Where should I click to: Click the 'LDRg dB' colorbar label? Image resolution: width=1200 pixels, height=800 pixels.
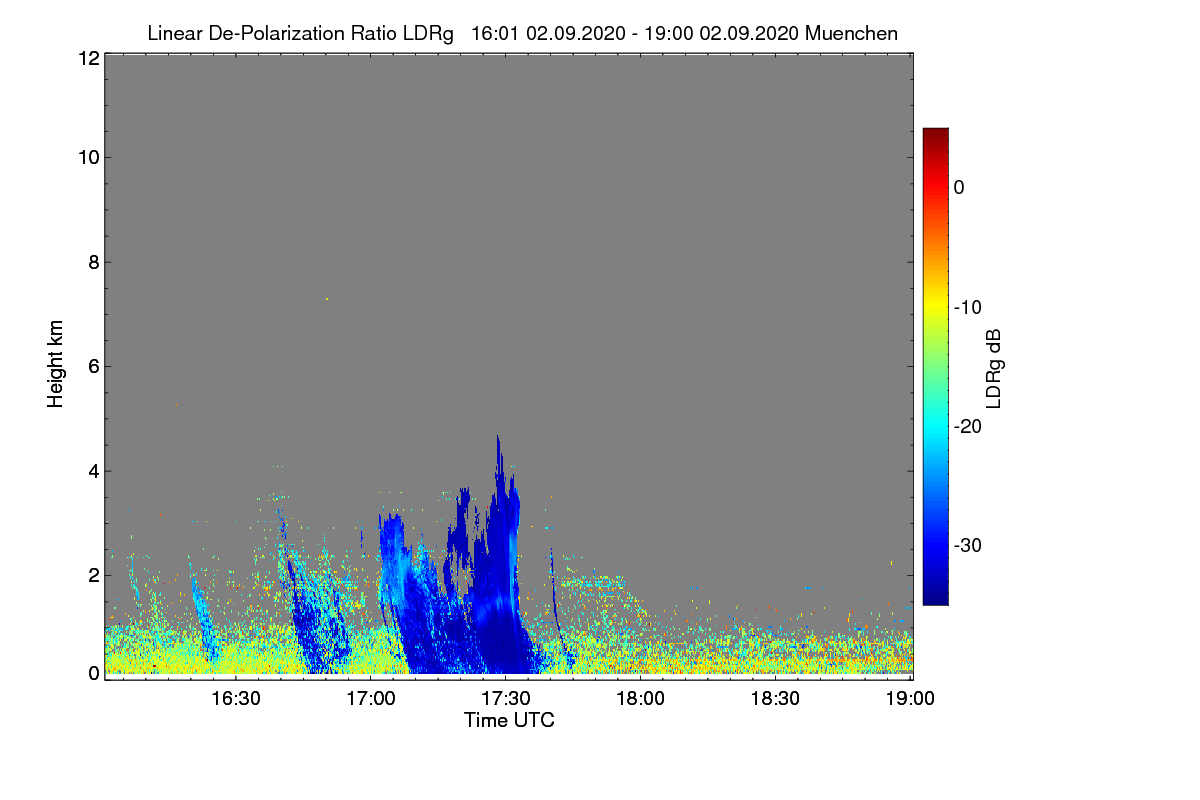pyautogui.click(x=994, y=369)
